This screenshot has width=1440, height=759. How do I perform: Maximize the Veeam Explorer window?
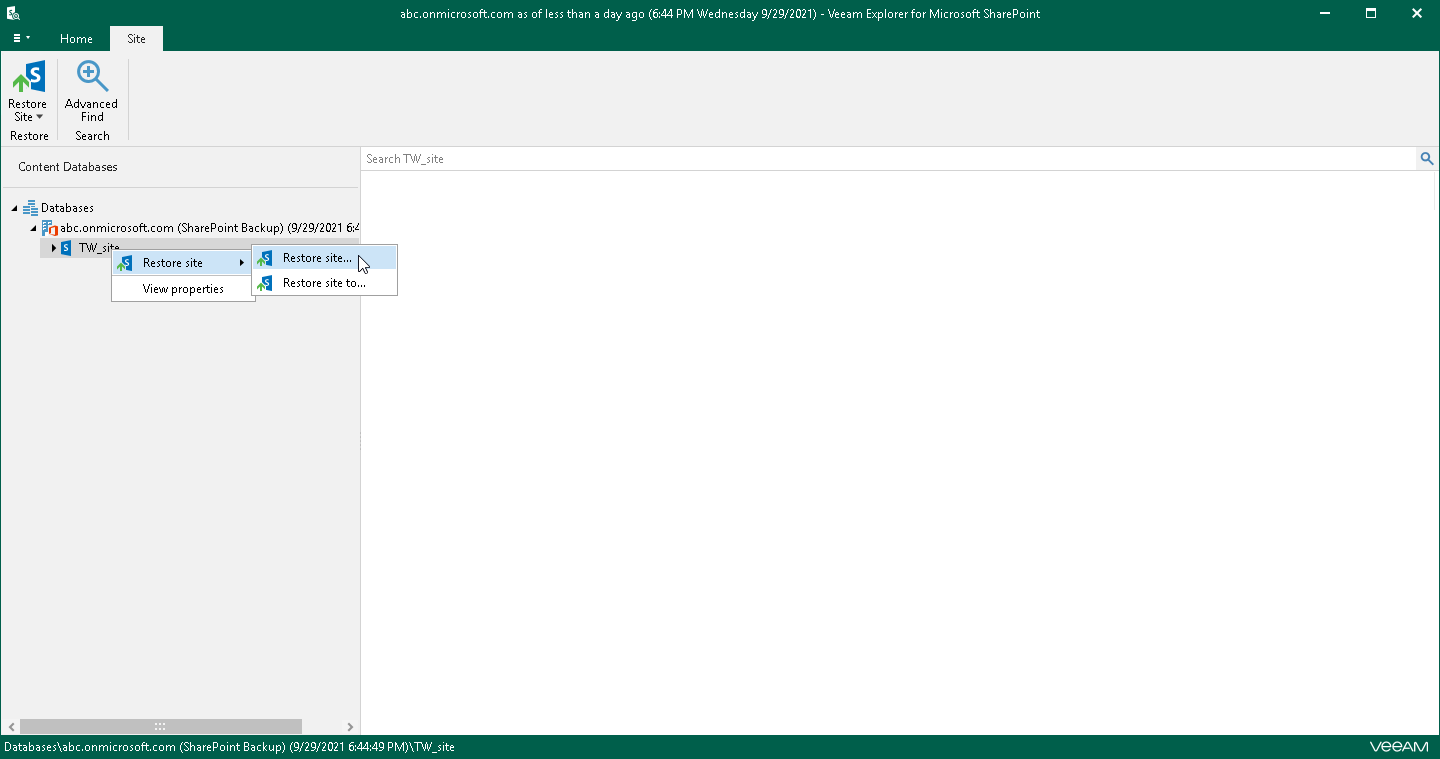1371,14
